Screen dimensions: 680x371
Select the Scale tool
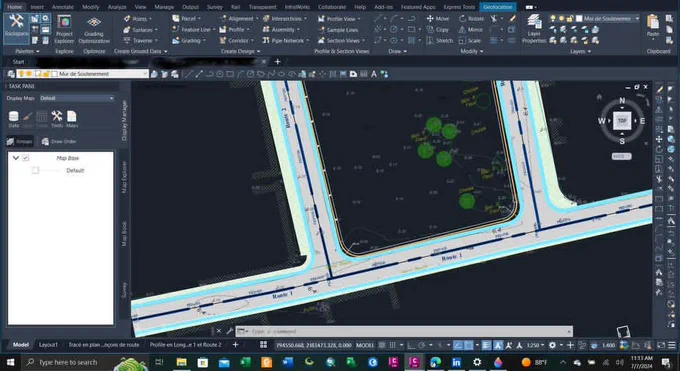tap(470, 40)
